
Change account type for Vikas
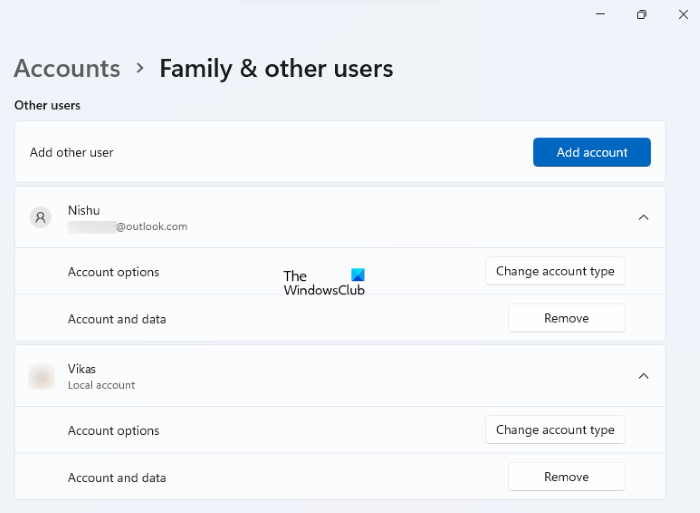point(555,430)
